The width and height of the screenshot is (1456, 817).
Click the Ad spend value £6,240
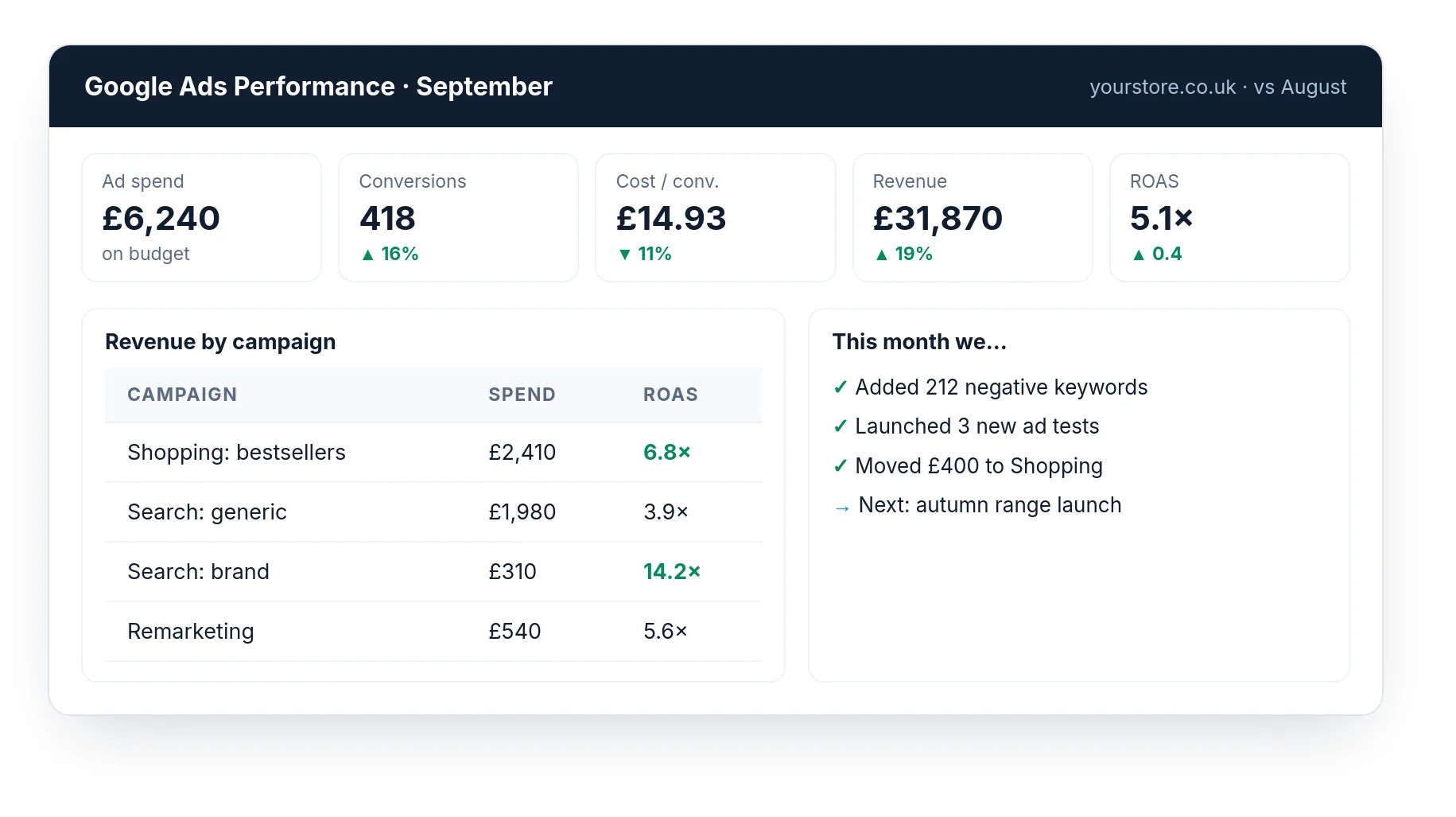tap(161, 218)
